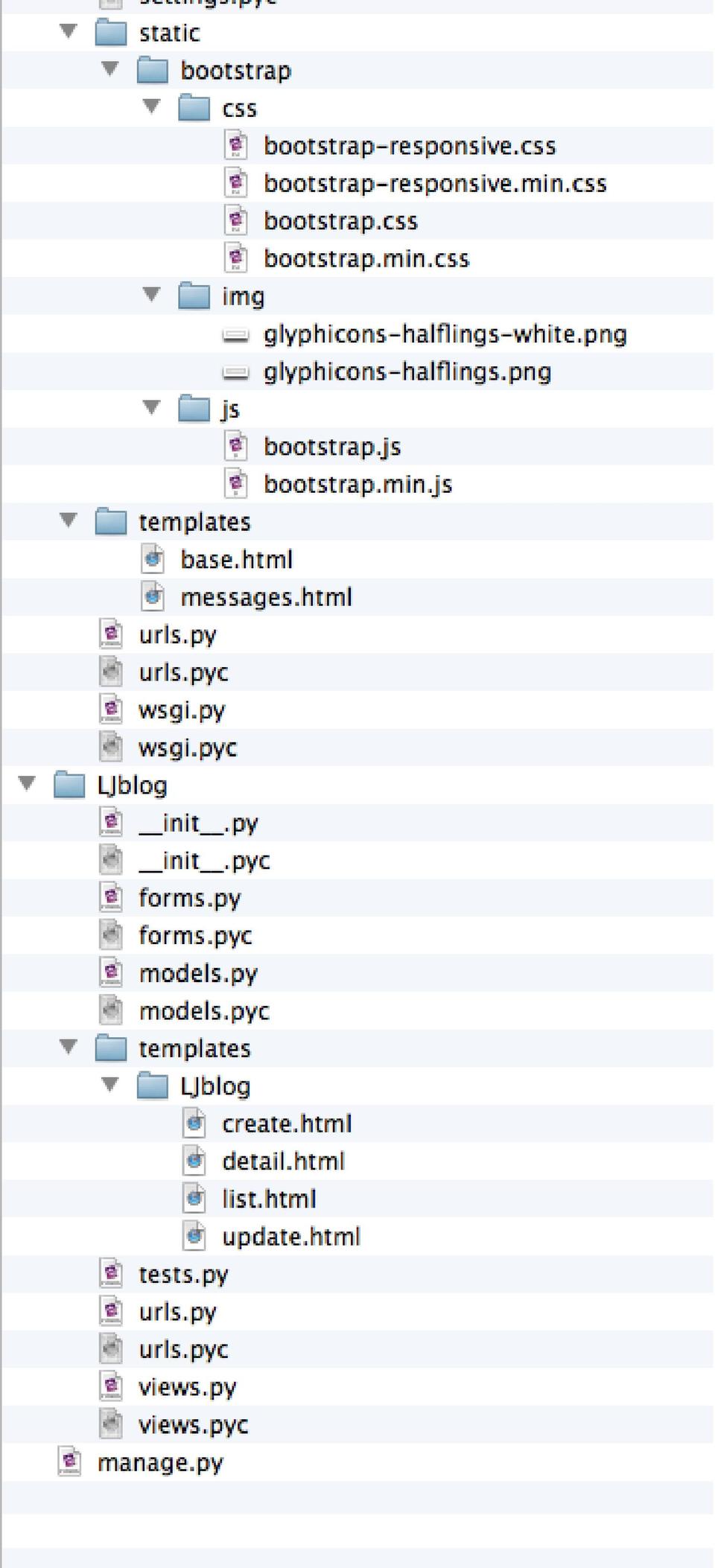The height and width of the screenshot is (1568, 715).
Task: Click the glyphicons-halflings-white.png image icon
Action: 236,336
